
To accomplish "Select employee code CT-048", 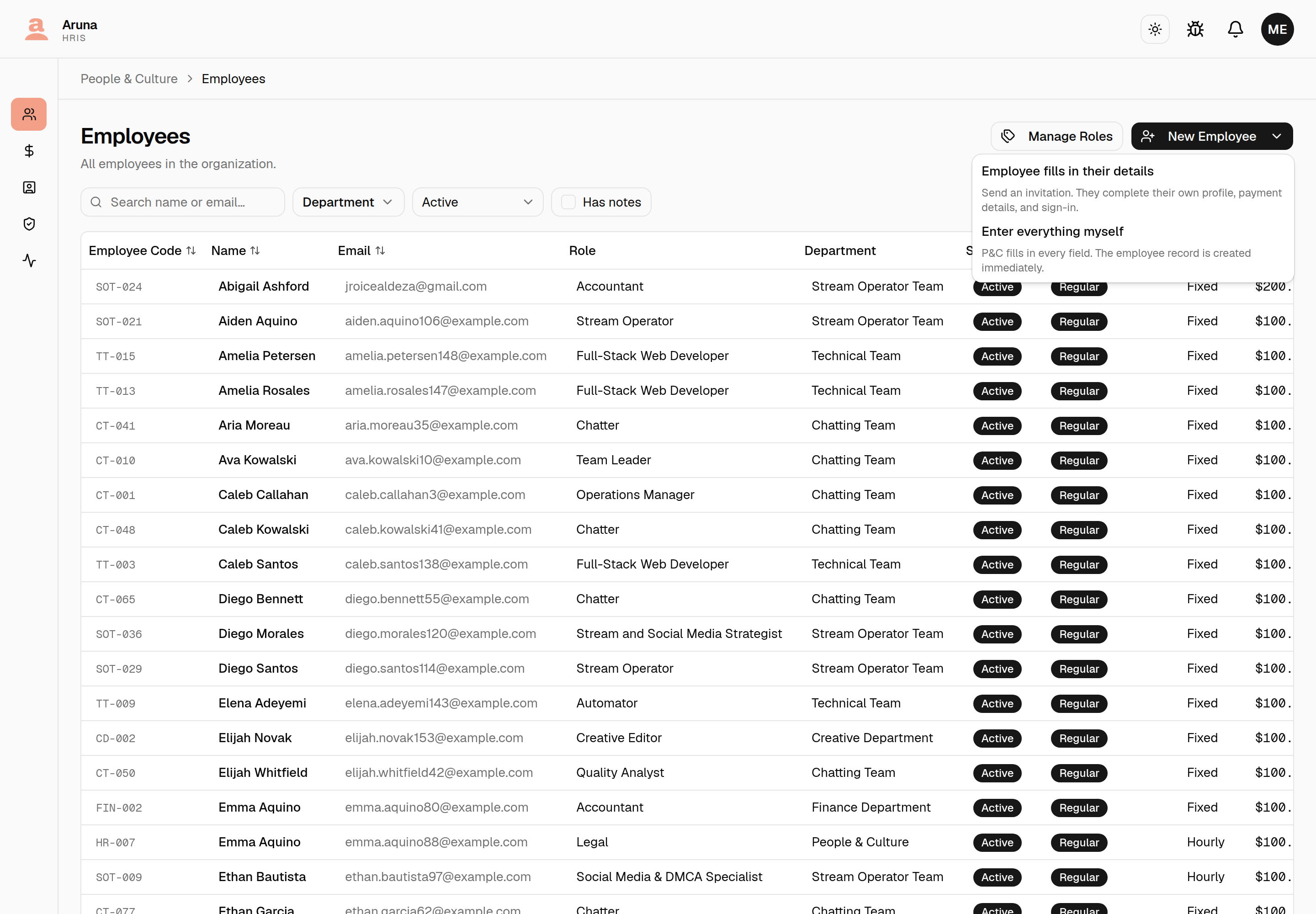I will tap(116, 530).
